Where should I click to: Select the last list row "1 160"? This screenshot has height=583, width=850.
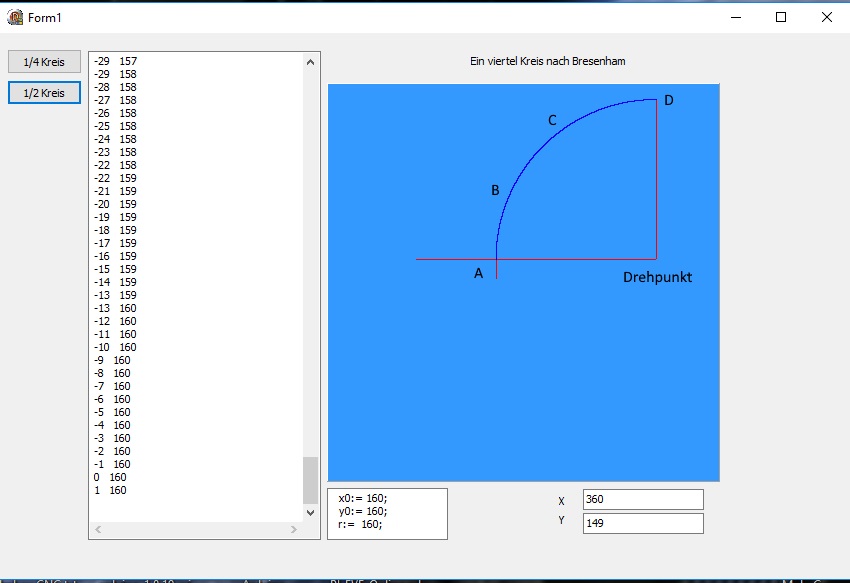click(110, 491)
